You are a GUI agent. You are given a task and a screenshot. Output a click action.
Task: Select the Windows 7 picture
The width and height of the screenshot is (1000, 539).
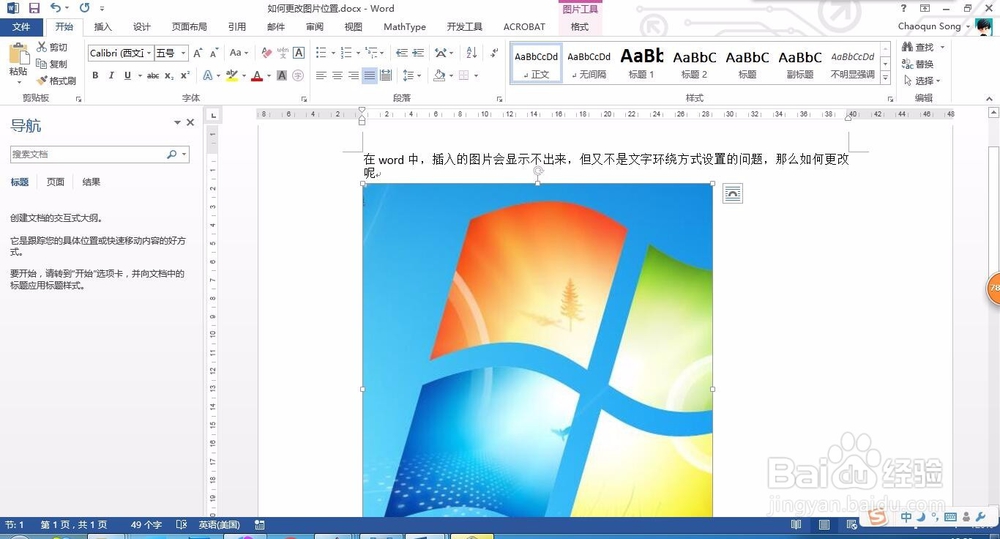point(538,350)
